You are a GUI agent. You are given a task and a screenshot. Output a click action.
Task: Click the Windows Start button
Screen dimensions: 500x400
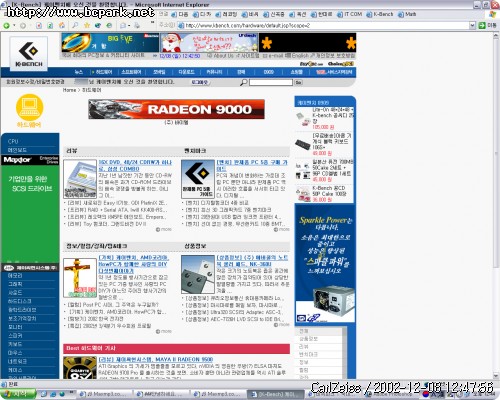point(18,394)
